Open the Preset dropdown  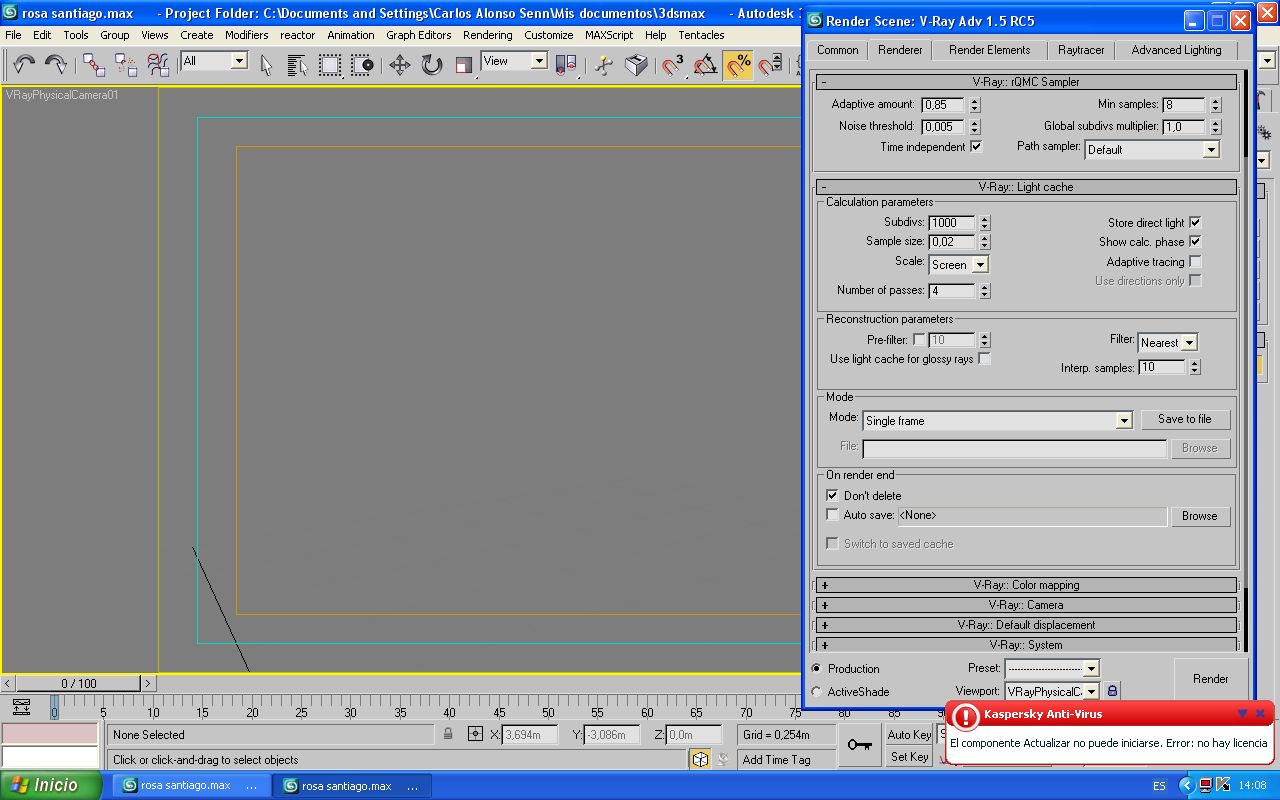pyautogui.click(x=1052, y=668)
